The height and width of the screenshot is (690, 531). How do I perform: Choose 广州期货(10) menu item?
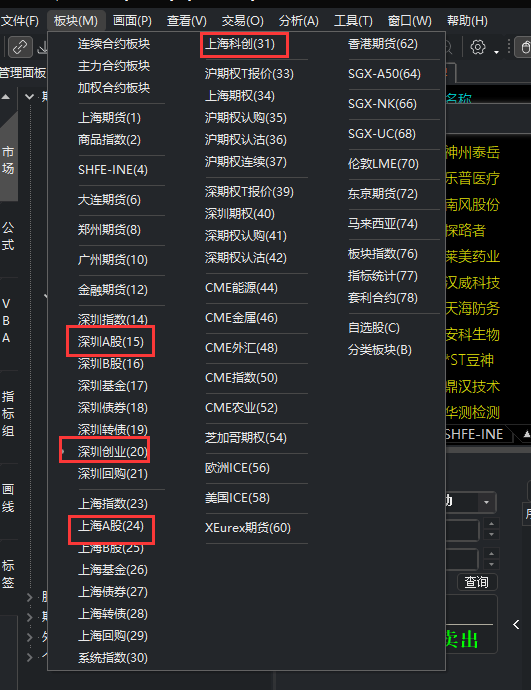(x=113, y=259)
